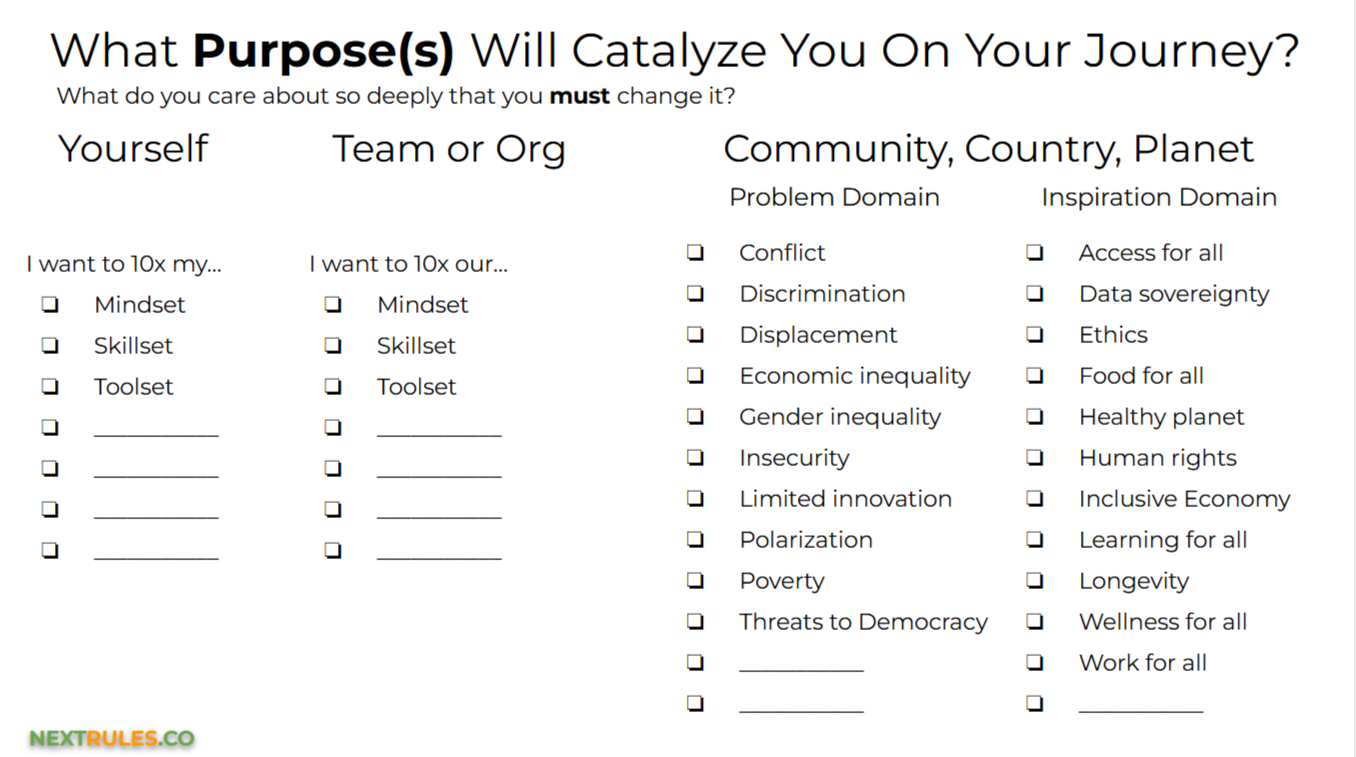Select the Threats to Democracy checkbox
Viewport: 1356px width, 757px height.
point(695,622)
